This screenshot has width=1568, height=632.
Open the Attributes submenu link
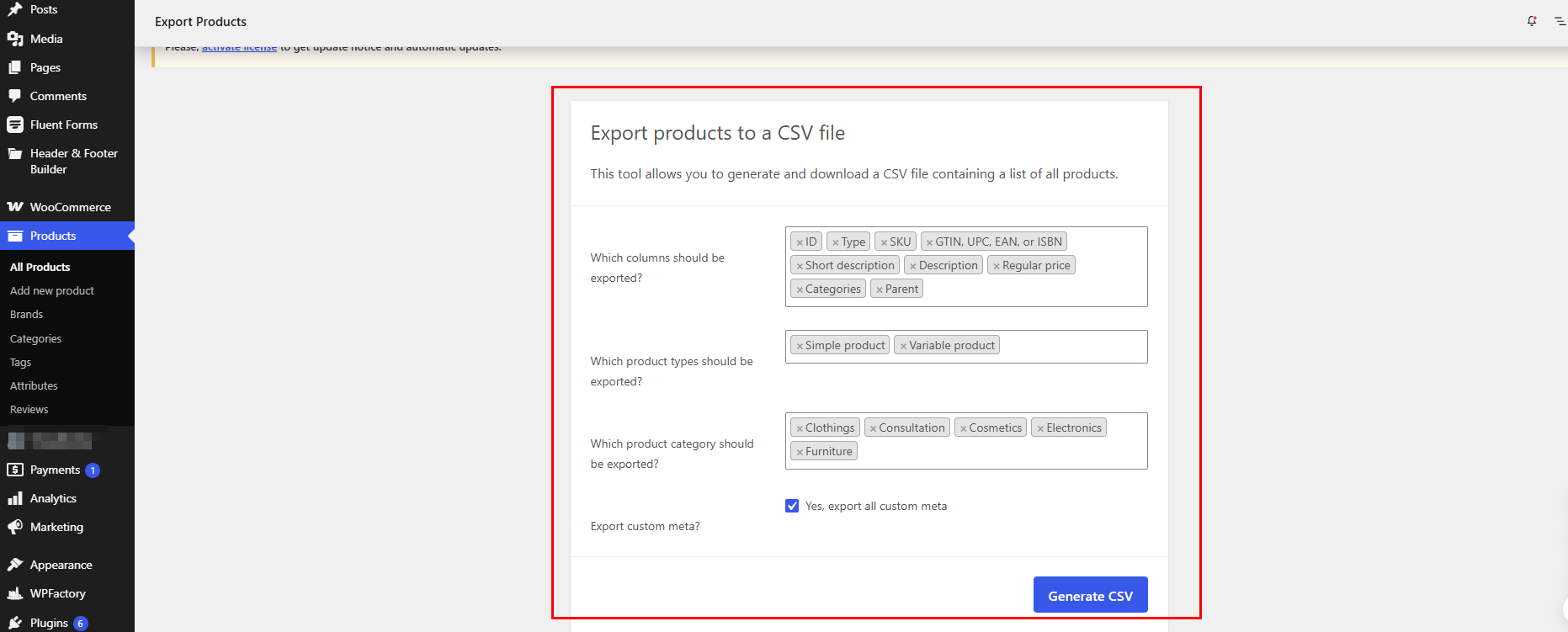(x=34, y=385)
